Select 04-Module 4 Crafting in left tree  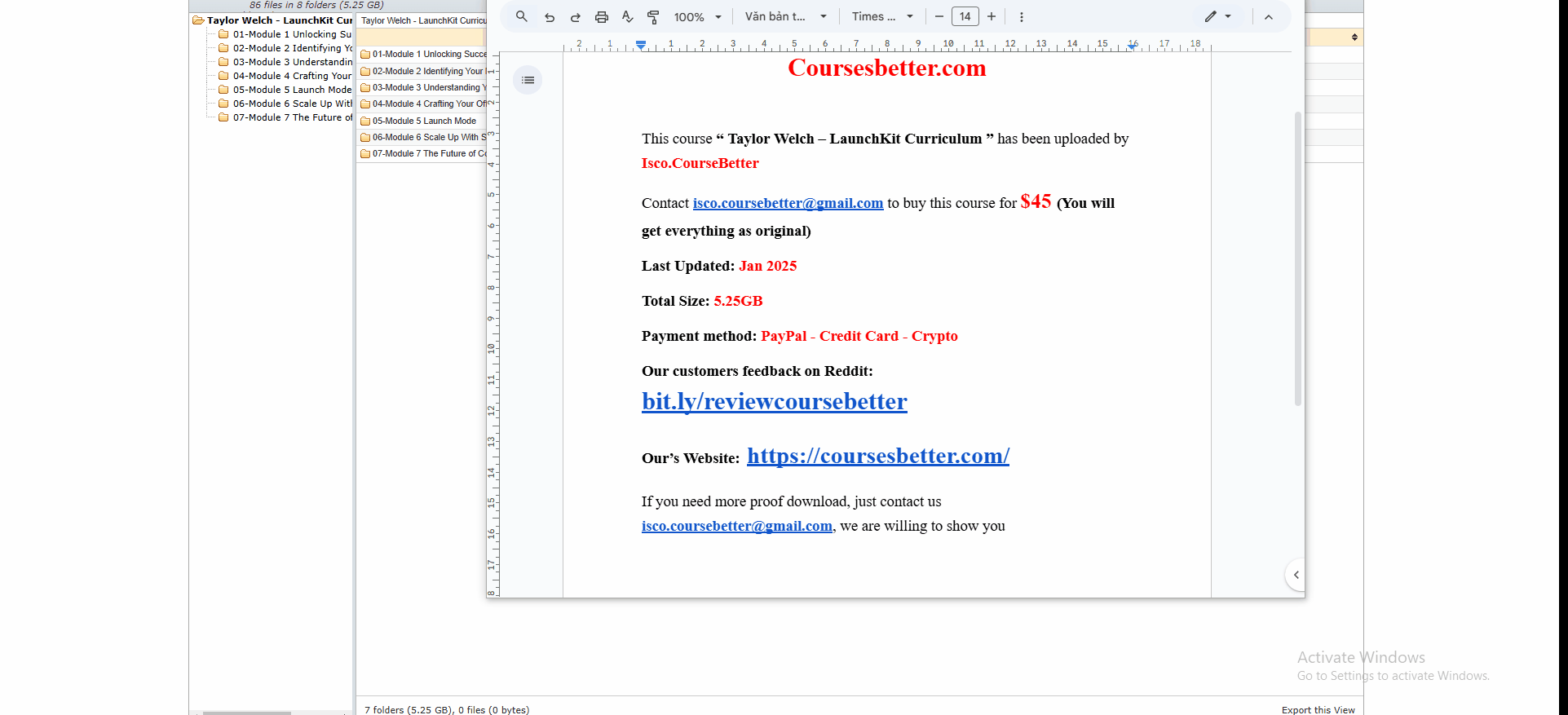point(292,76)
